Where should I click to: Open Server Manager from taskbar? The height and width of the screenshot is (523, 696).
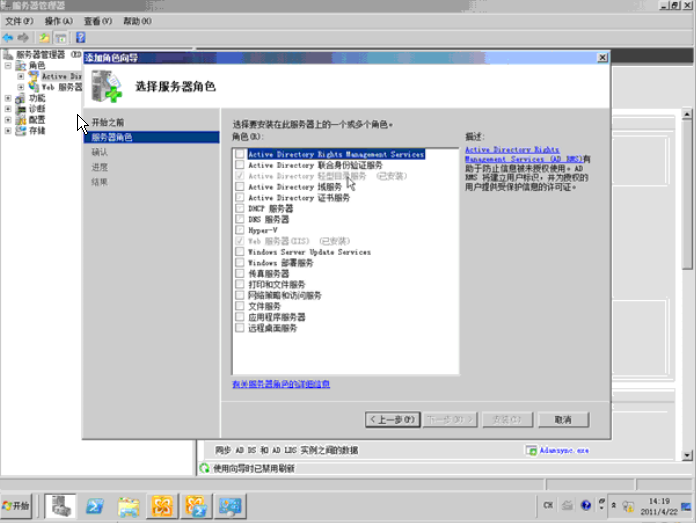point(60,506)
